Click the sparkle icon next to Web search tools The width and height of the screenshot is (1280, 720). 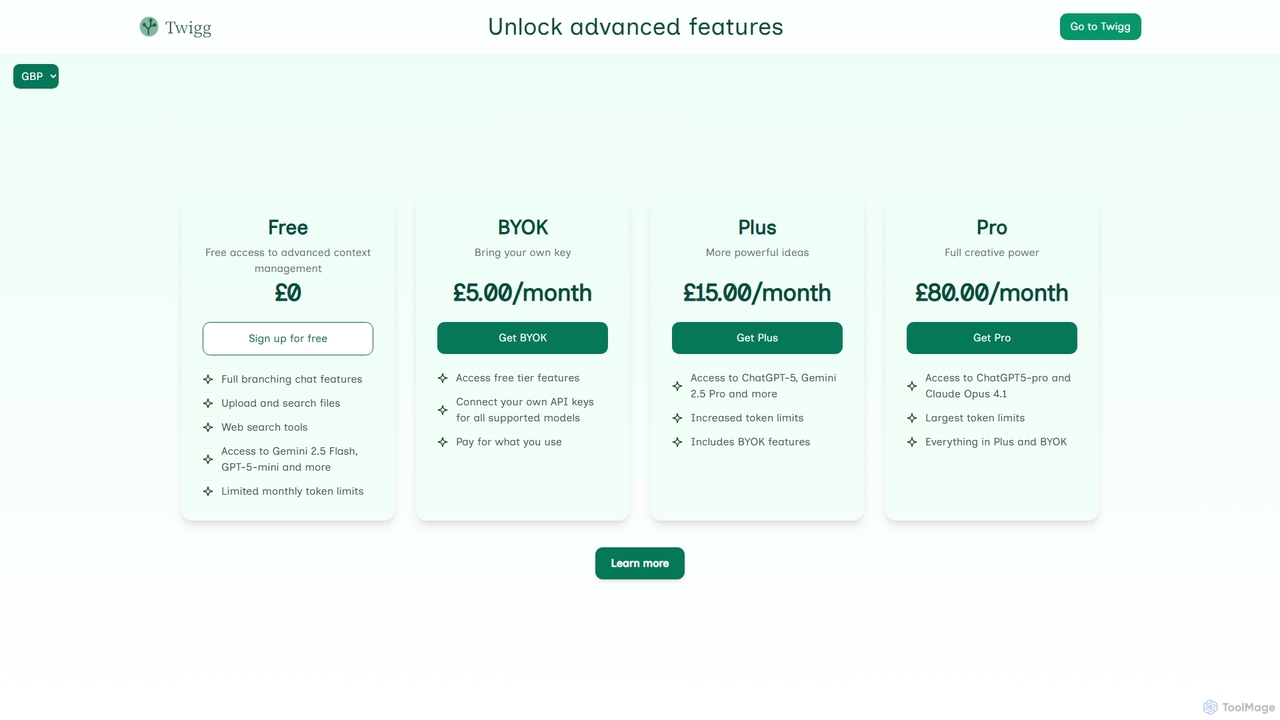(x=208, y=427)
